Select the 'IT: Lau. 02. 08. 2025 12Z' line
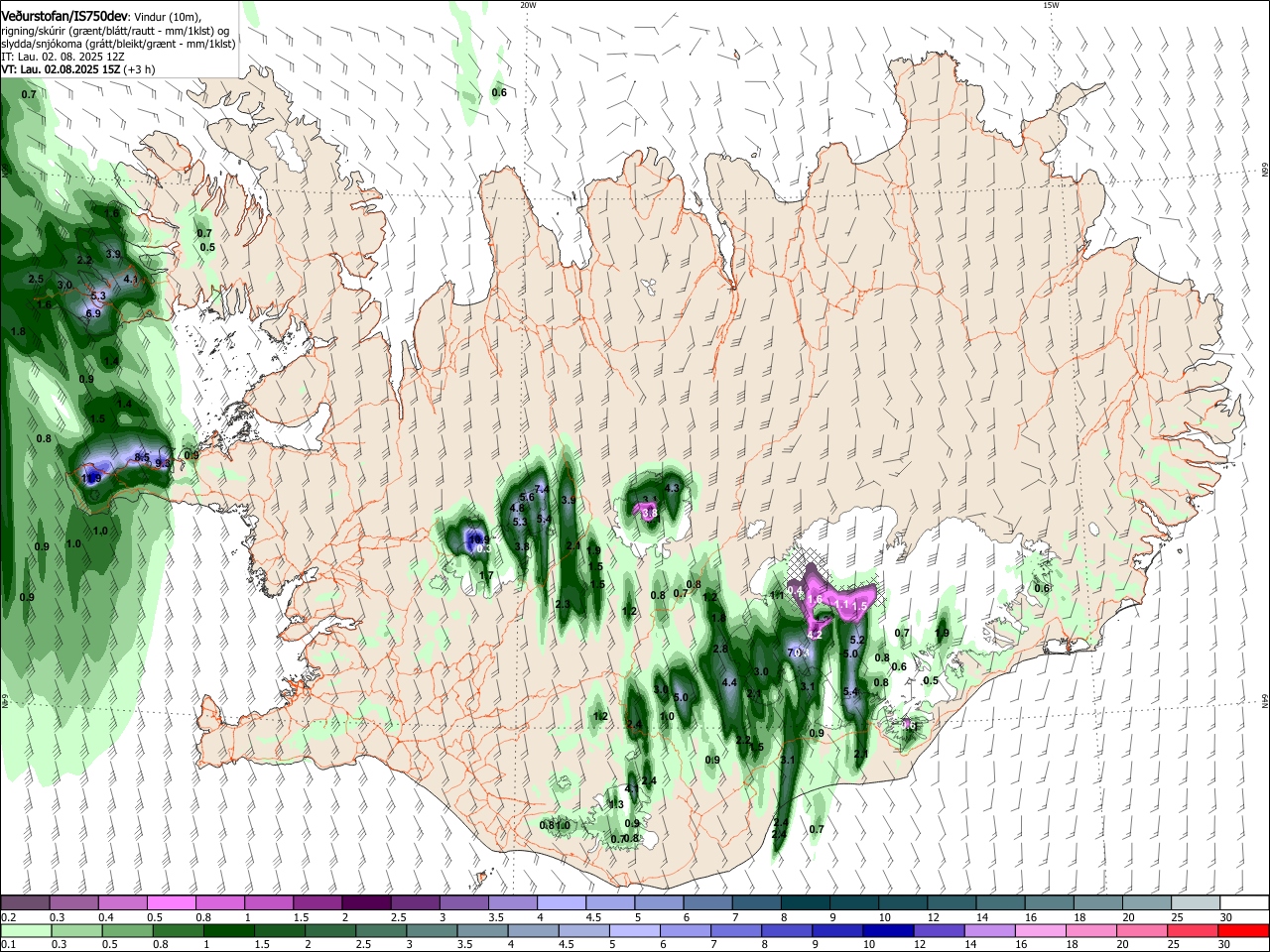This screenshot has height=952, width=1270. tap(63, 58)
